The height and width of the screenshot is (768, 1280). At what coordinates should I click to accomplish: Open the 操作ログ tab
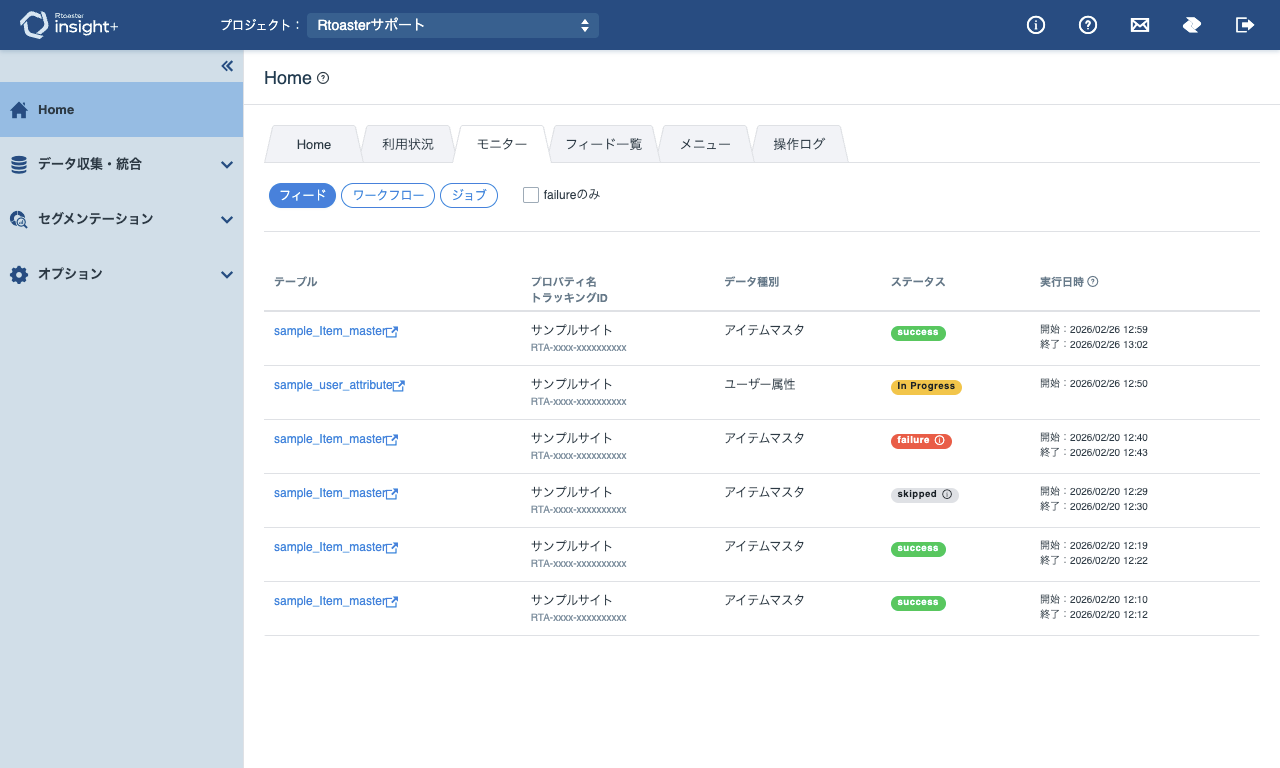[x=799, y=144]
